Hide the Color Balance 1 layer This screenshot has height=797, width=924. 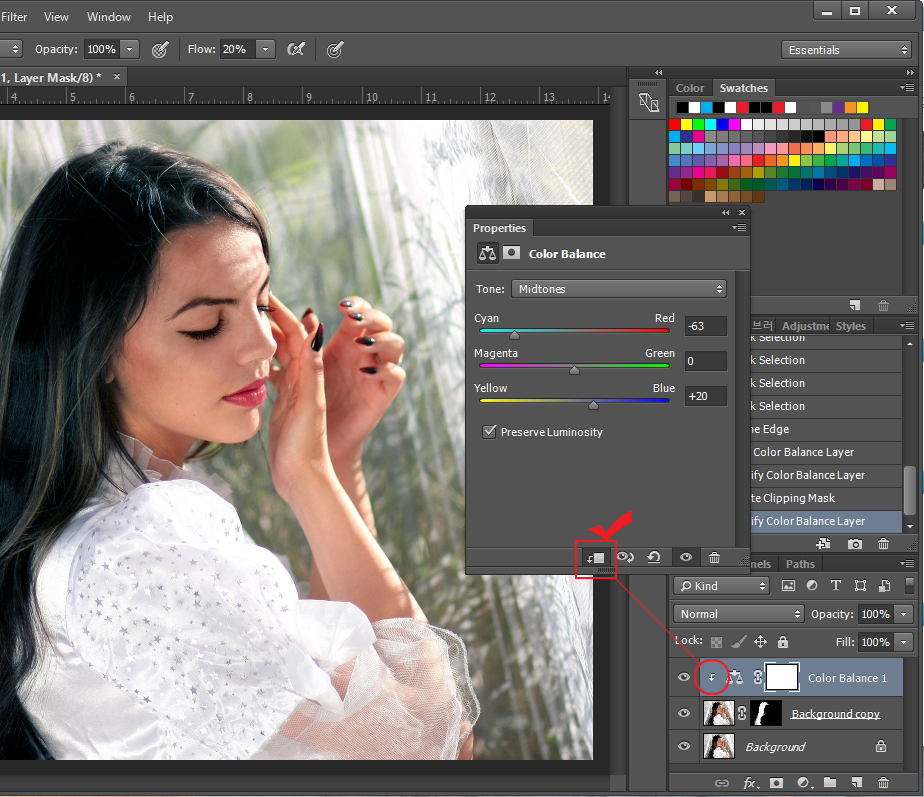tap(684, 677)
